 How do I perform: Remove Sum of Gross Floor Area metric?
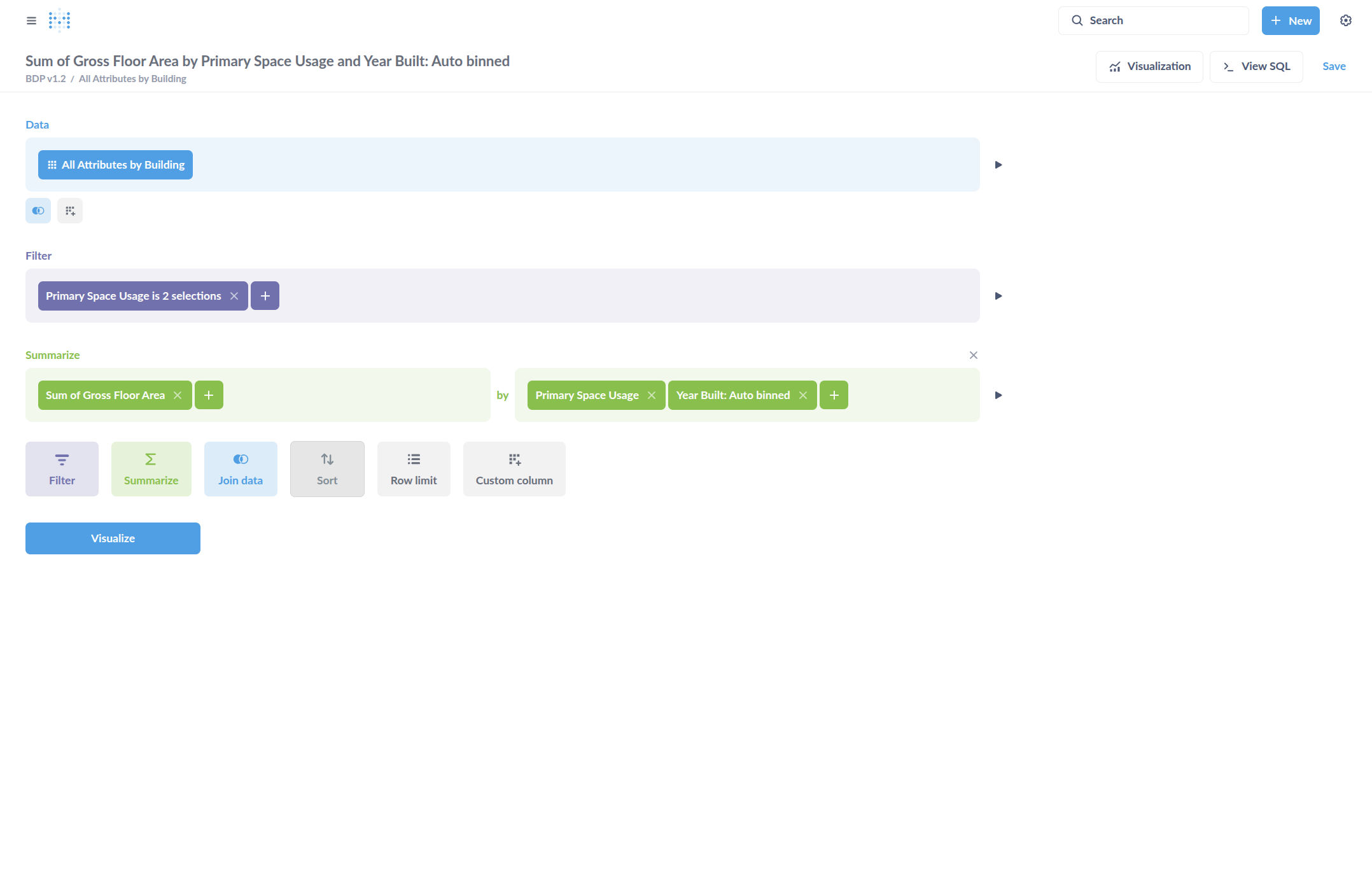click(x=178, y=395)
